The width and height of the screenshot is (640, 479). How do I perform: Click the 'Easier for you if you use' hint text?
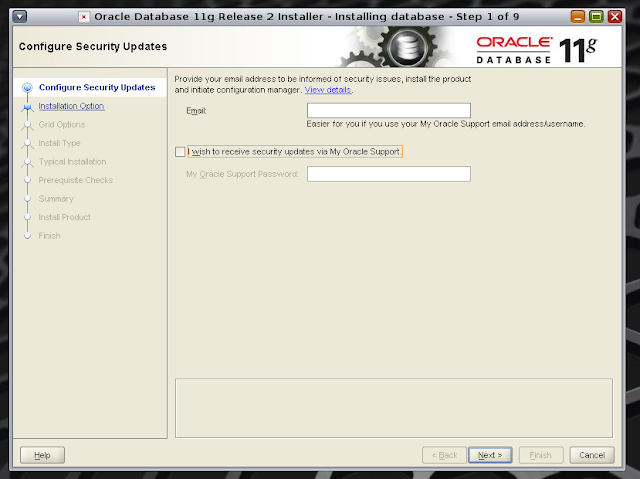click(445, 124)
